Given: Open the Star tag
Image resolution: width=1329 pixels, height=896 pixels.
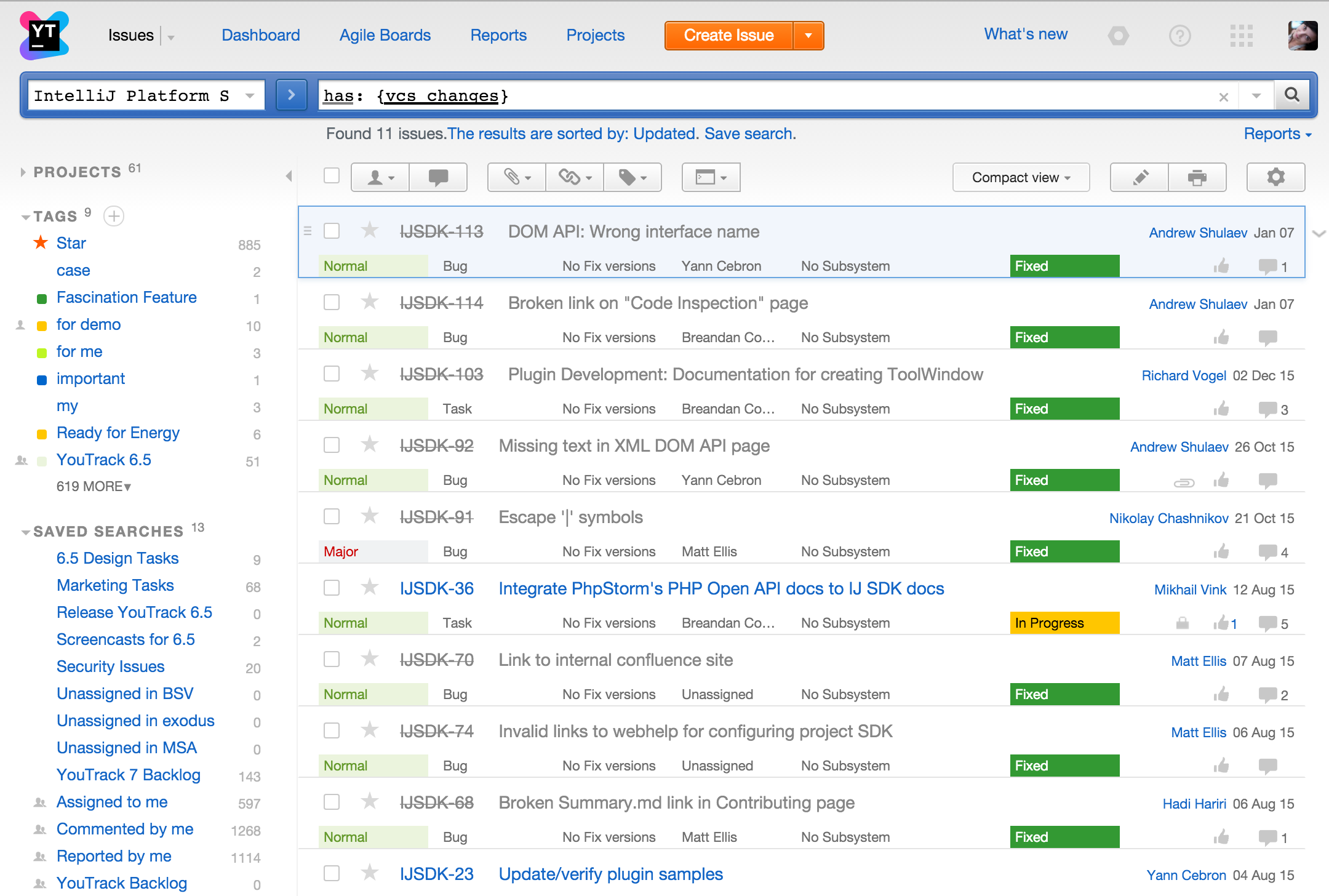Looking at the screenshot, I should click(x=71, y=243).
